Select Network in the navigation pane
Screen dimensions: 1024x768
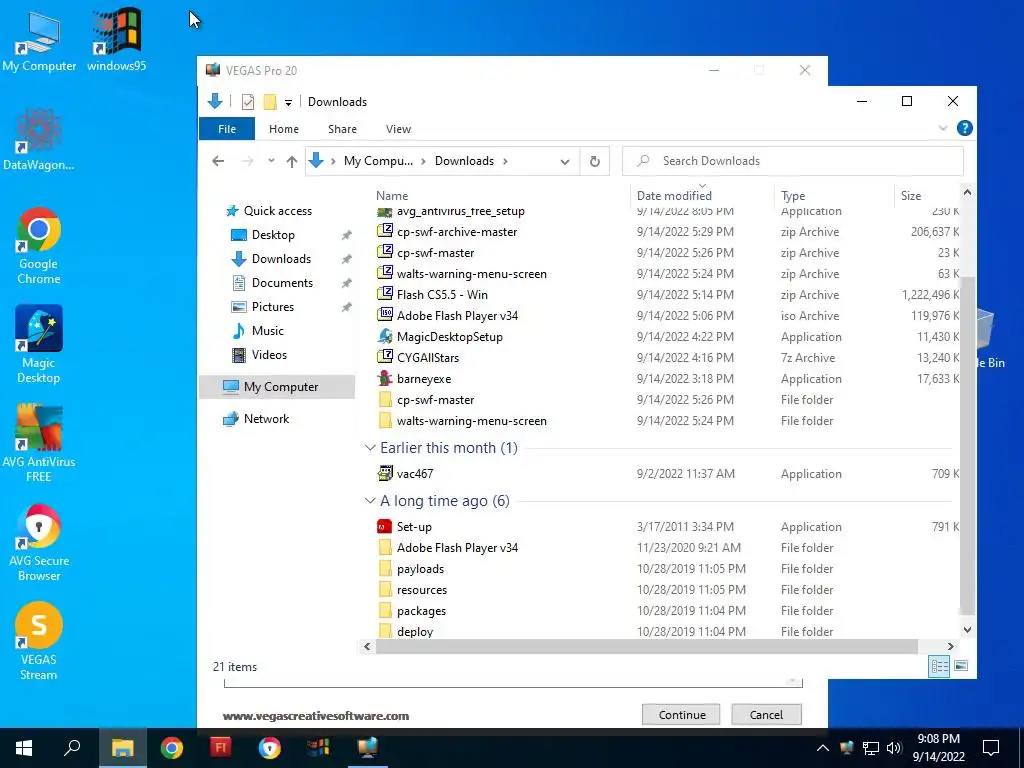click(266, 419)
